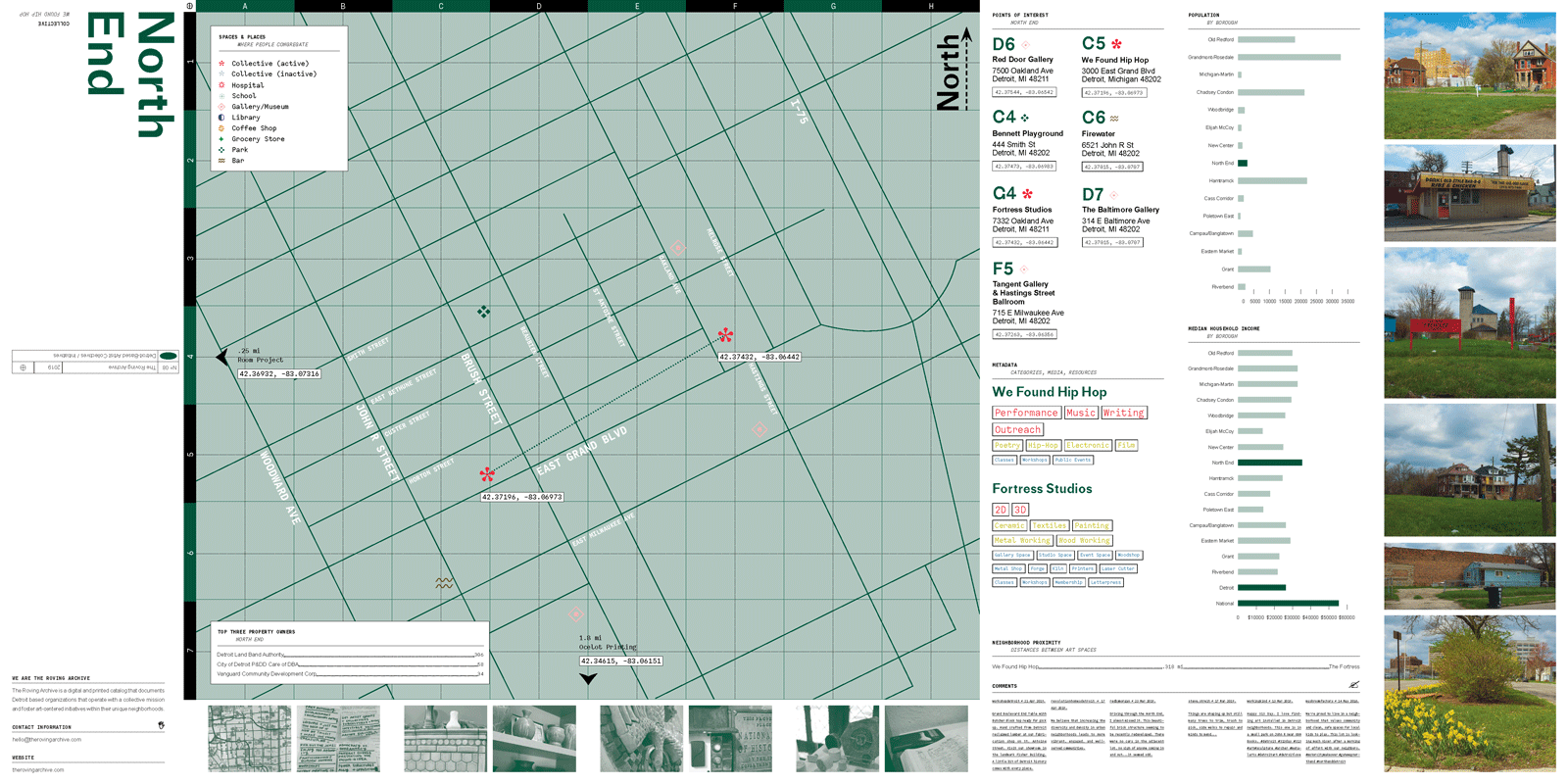
Task: Select the Letterpress tag
Action: pyautogui.click(x=1105, y=582)
